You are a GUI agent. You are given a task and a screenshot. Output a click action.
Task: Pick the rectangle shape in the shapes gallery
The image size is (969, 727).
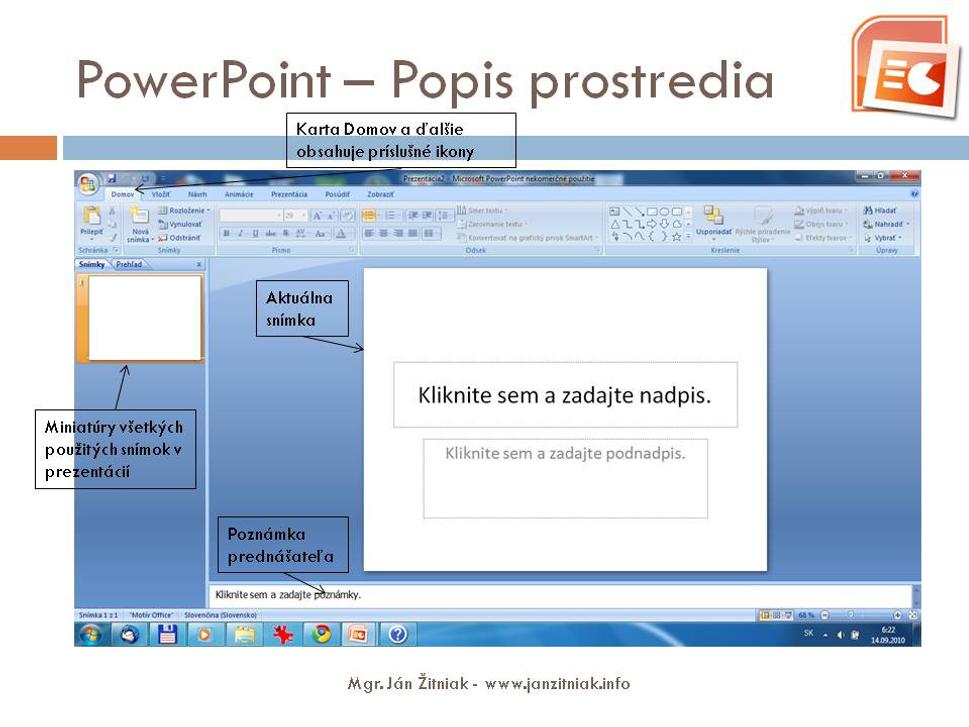tap(653, 211)
